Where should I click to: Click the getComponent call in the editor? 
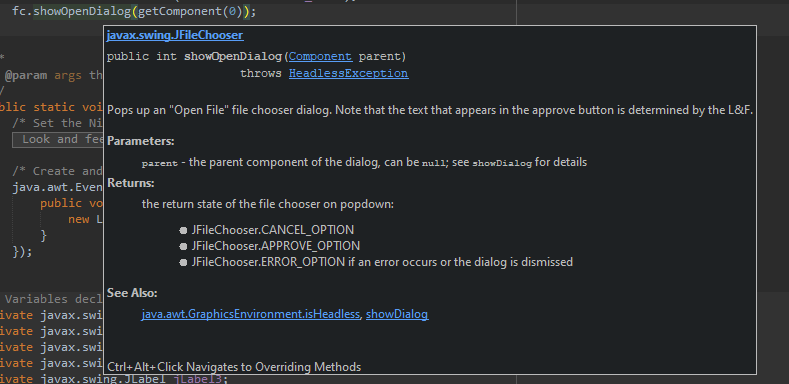click(180, 12)
